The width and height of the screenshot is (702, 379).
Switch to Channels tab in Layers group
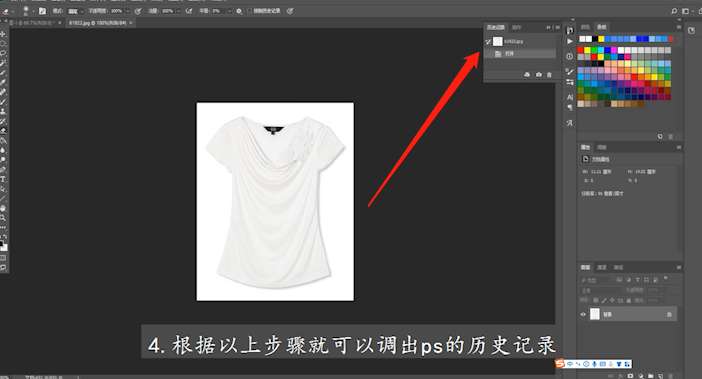602,267
